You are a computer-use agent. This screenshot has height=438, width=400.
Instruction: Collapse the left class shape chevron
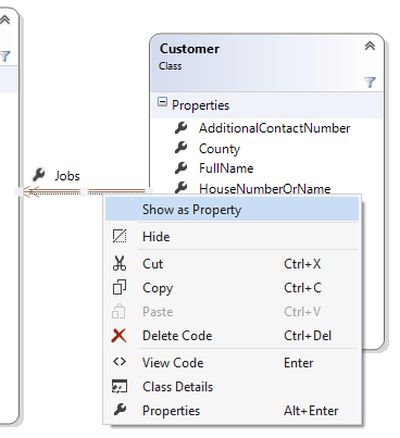5,20
